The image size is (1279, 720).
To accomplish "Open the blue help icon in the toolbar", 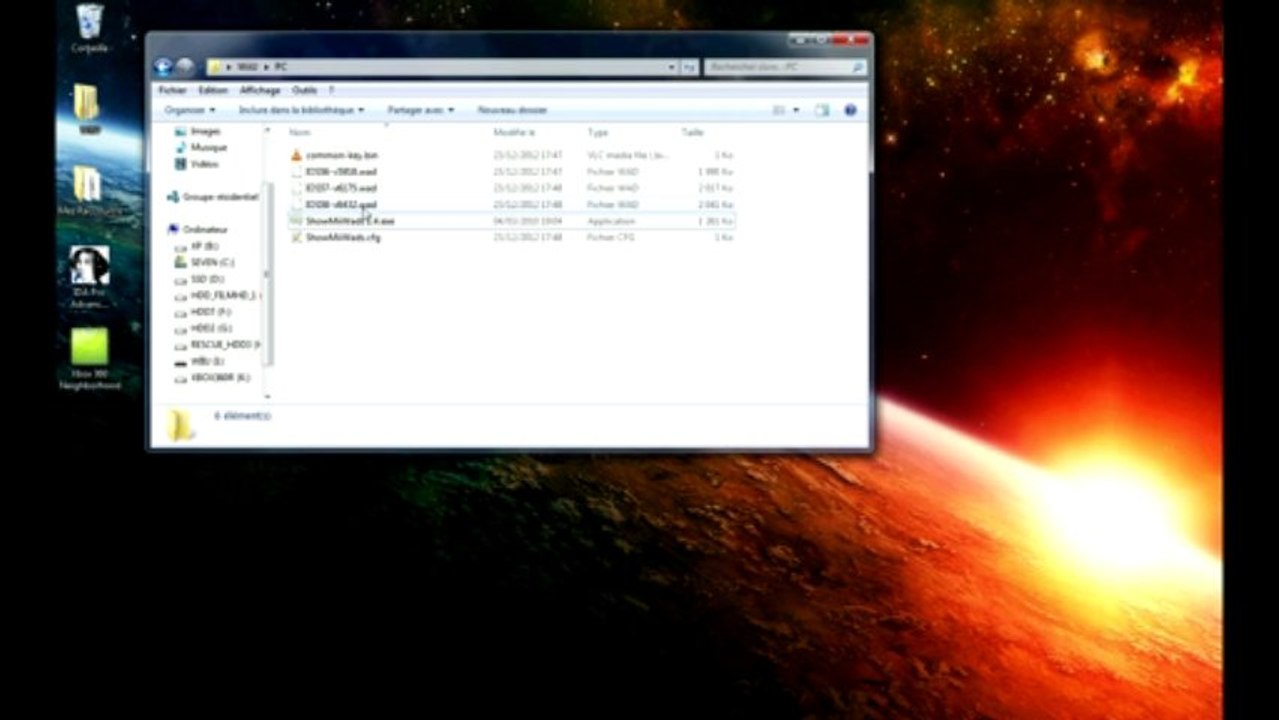I will [851, 110].
